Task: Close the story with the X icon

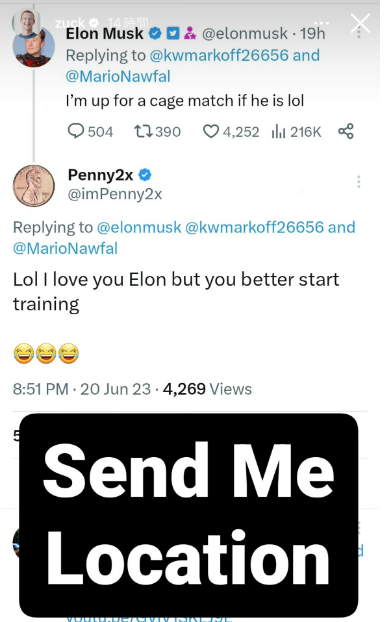Action: click(x=360, y=23)
